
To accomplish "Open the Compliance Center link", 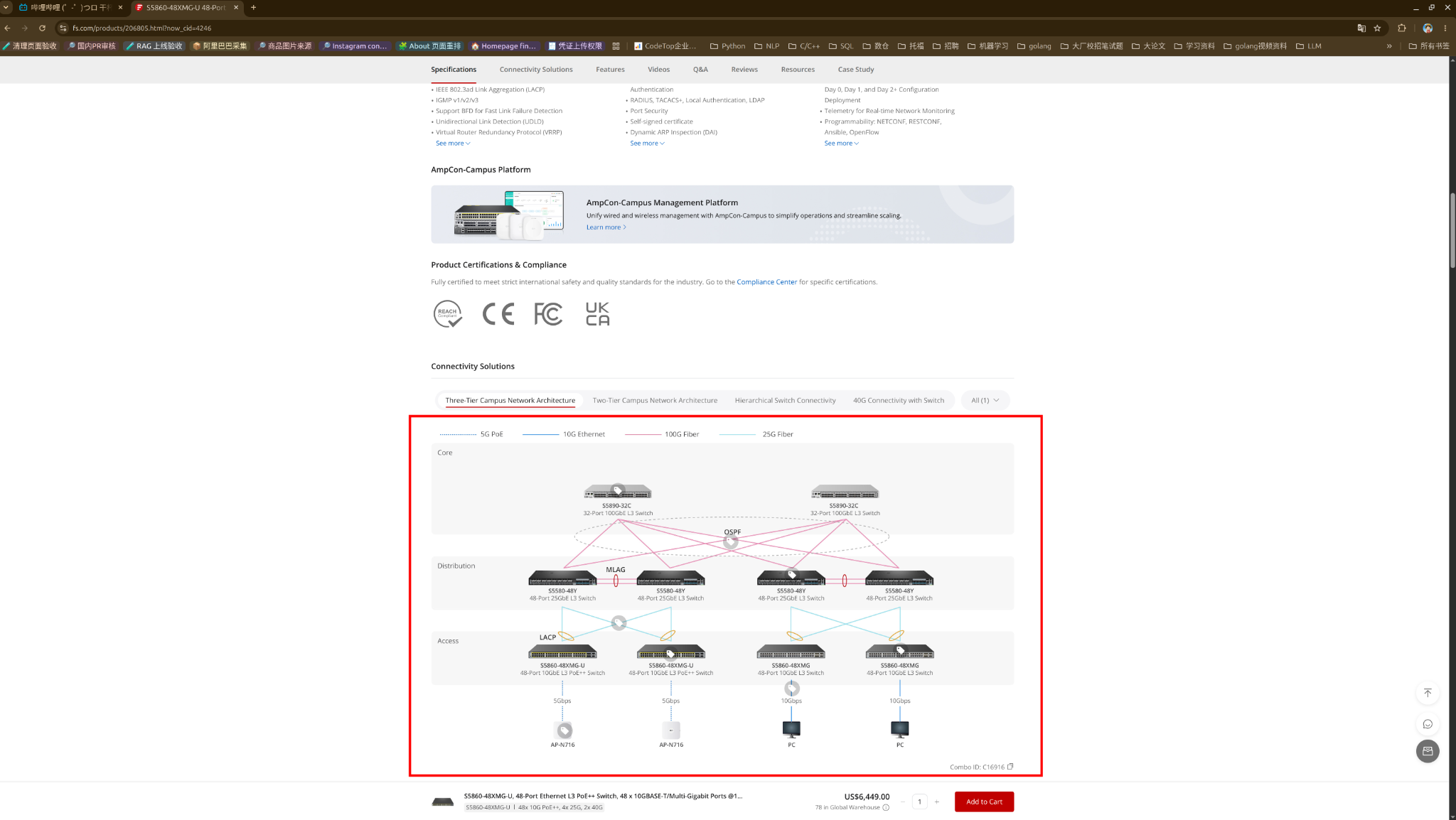I will 766,282.
